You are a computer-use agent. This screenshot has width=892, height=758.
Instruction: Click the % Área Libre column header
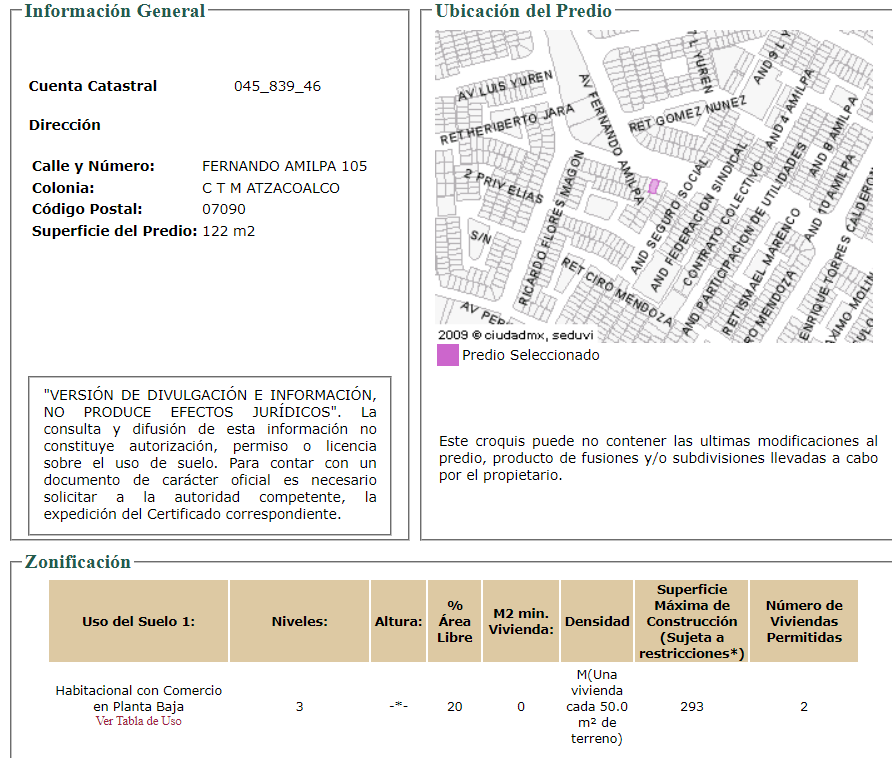[x=455, y=621]
